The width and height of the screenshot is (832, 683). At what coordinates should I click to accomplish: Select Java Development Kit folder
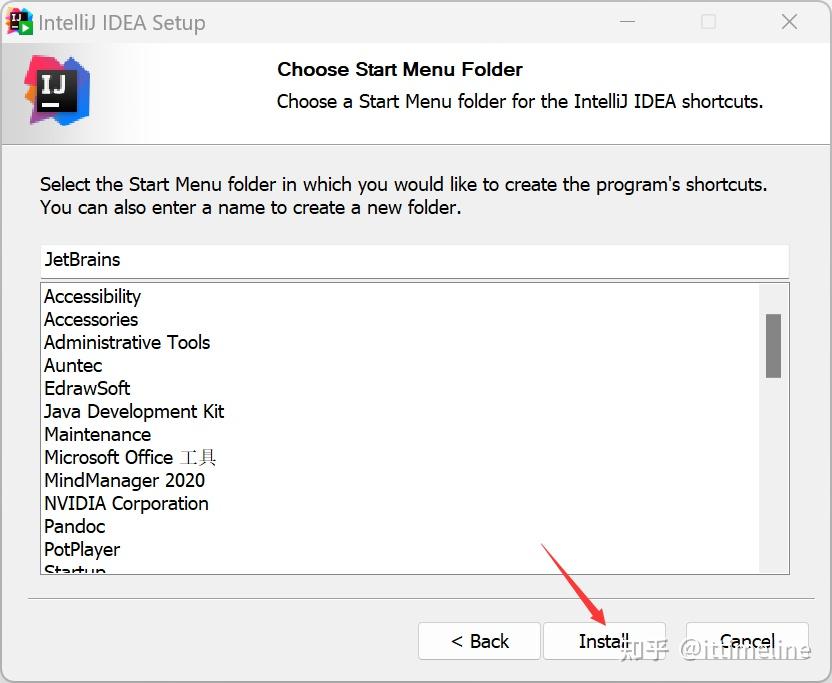(x=134, y=412)
